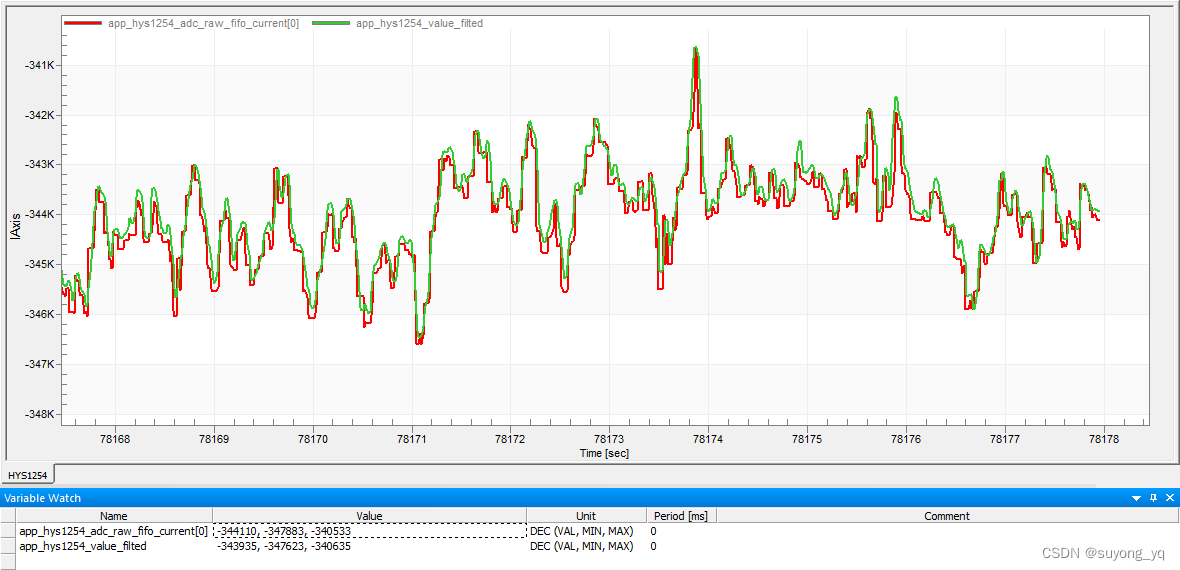Switch to the HYS1254 tab

point(28,475)
